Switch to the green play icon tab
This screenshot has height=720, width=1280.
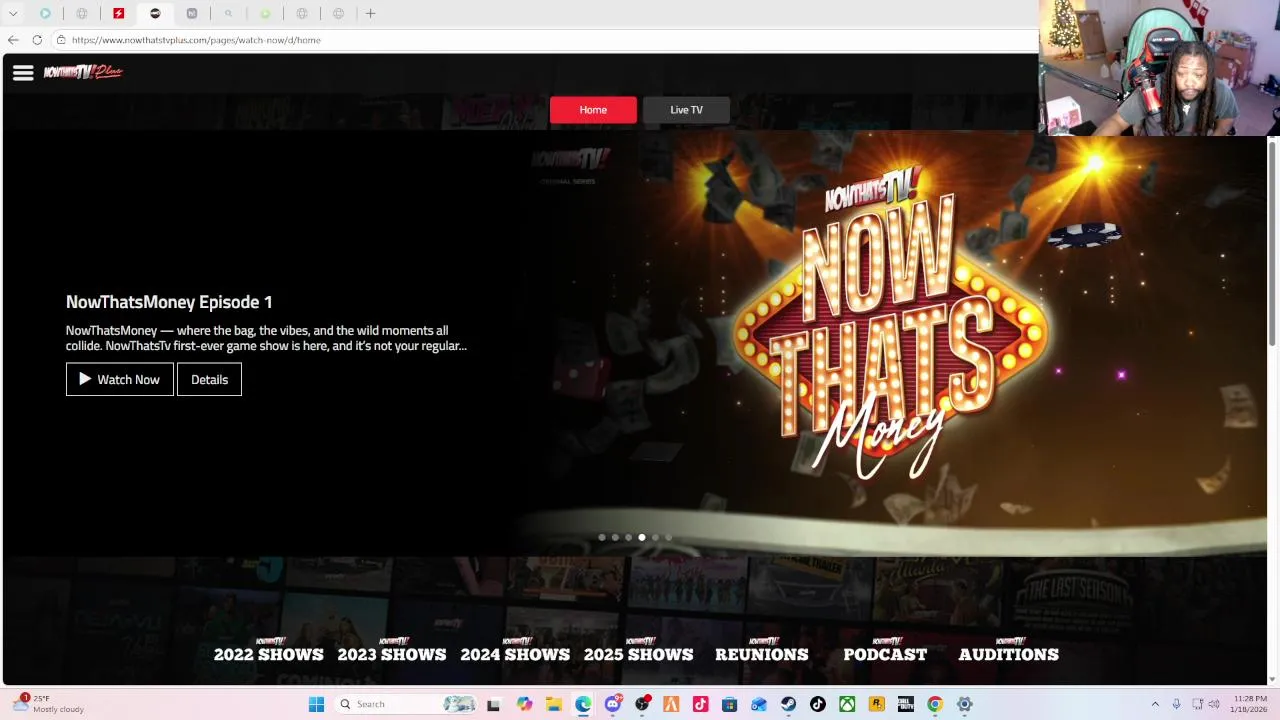tap(265, 13)
